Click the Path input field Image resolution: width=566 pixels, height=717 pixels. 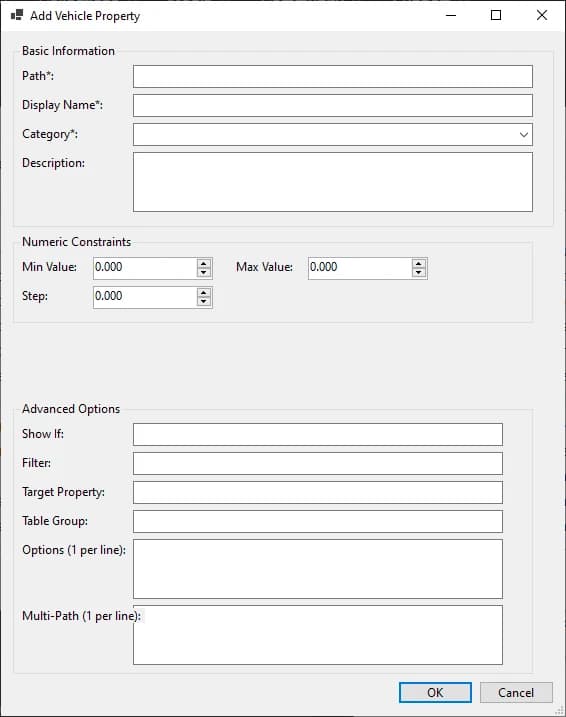click(x=332, y=76)
